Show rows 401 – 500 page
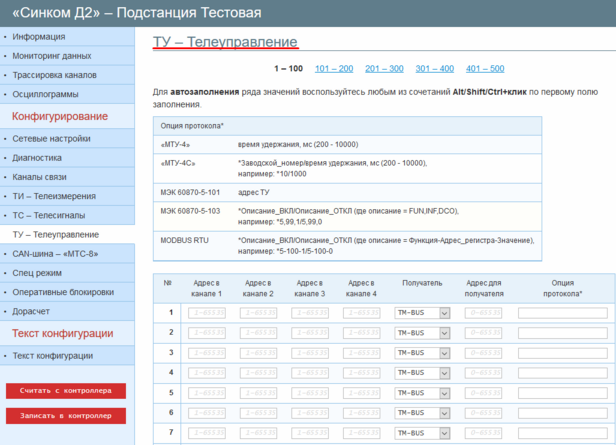Viewport: 616px width, 445px height. pyautogui.click(x=485, y=69)
